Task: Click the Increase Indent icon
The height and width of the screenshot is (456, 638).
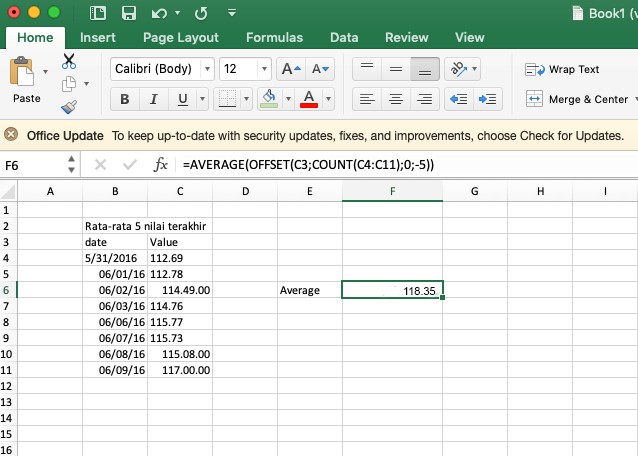Action: (489, 99)
